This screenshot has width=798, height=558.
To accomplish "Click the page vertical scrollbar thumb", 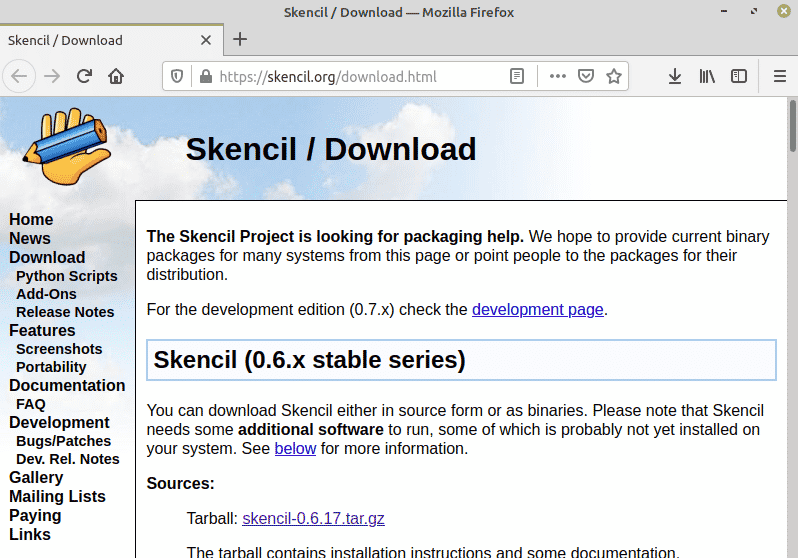I will 792,126.
